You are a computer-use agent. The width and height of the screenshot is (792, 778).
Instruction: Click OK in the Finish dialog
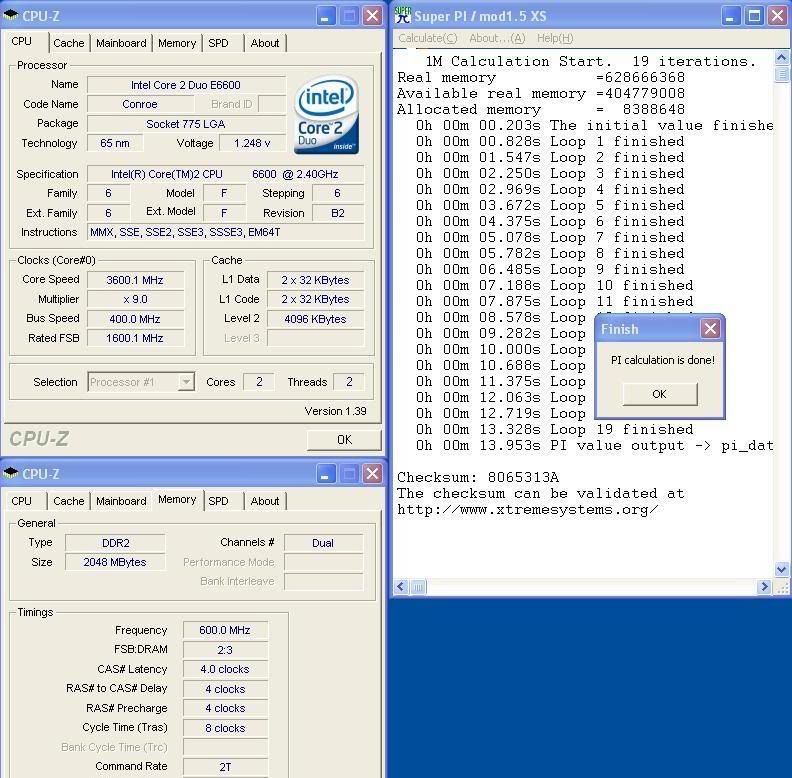[660, 394]
